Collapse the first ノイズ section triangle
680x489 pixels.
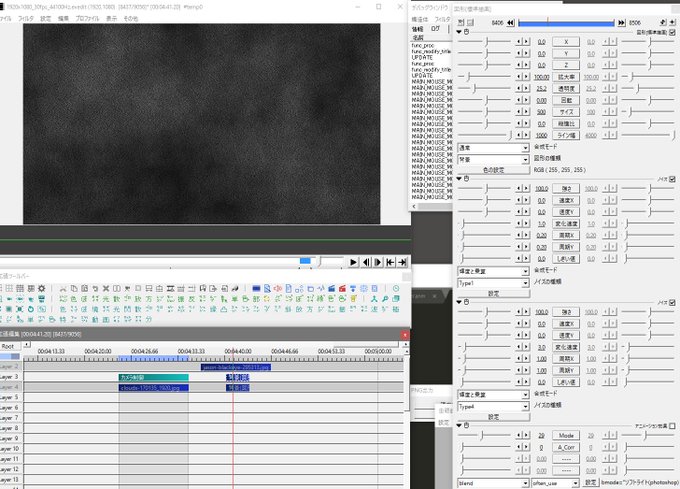click(460, 179)
